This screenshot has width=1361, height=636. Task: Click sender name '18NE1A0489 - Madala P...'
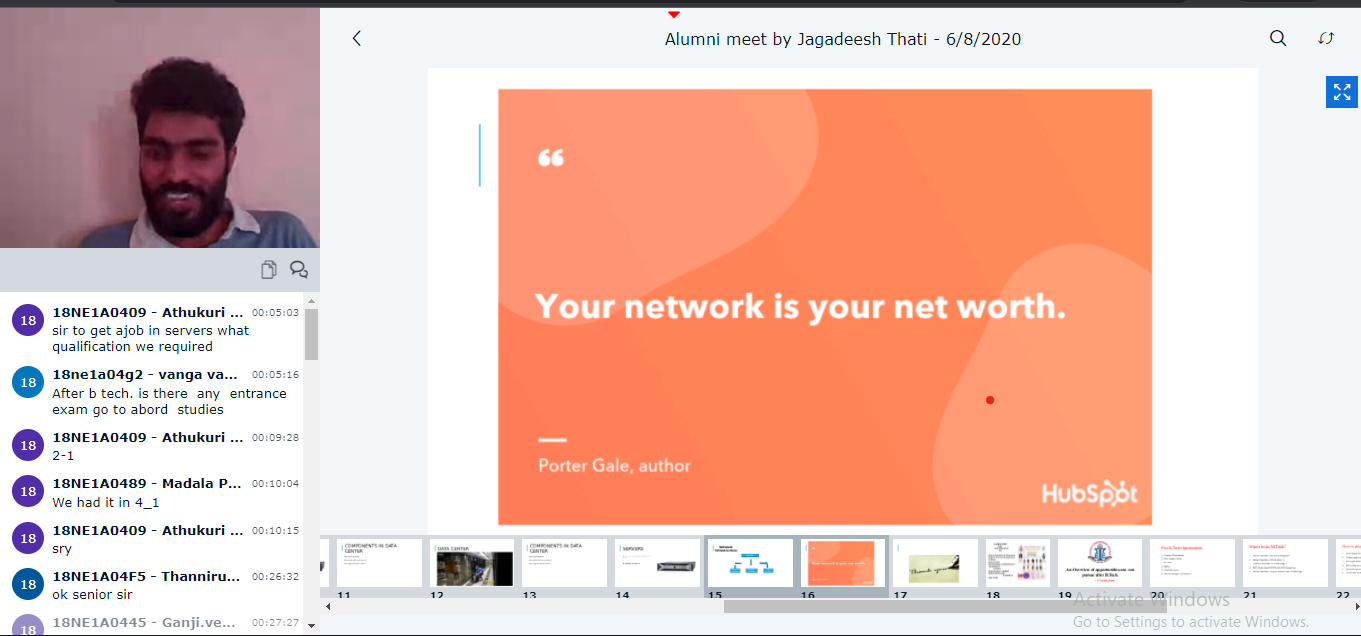point(147,483)
